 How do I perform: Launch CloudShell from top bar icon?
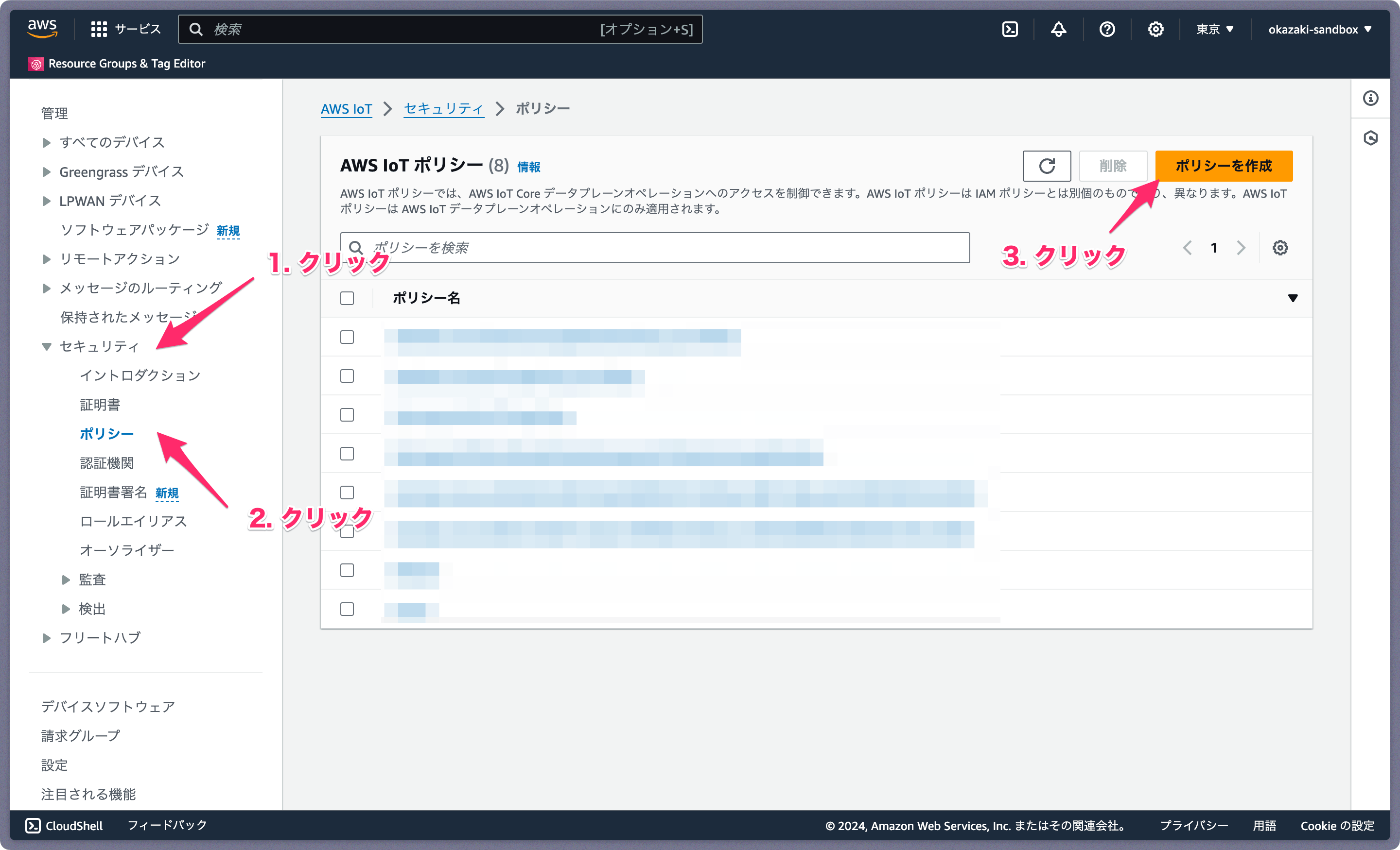(x=1010, y=29)
